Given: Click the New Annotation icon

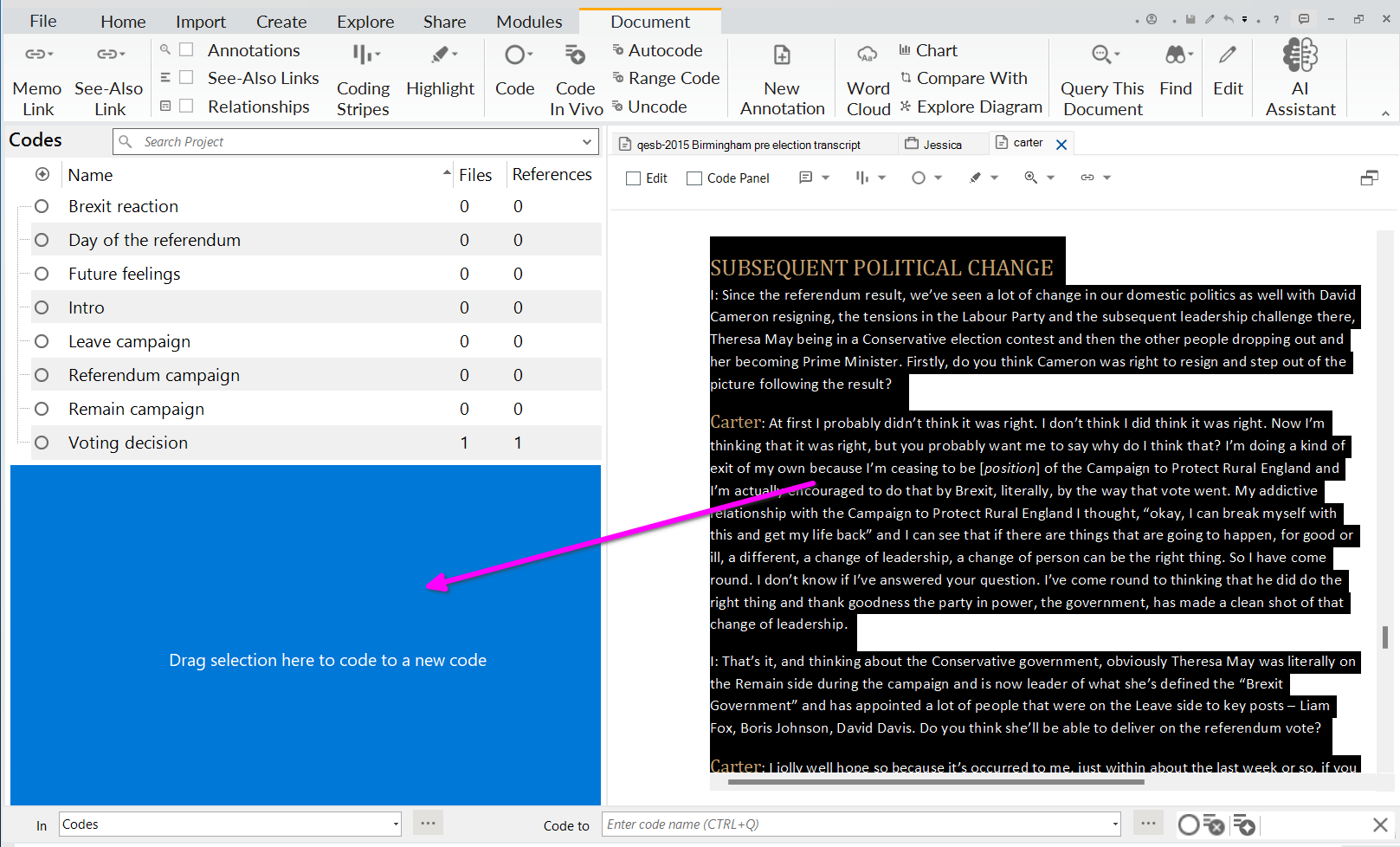Looking at the screenshot, I should (782, 57).
